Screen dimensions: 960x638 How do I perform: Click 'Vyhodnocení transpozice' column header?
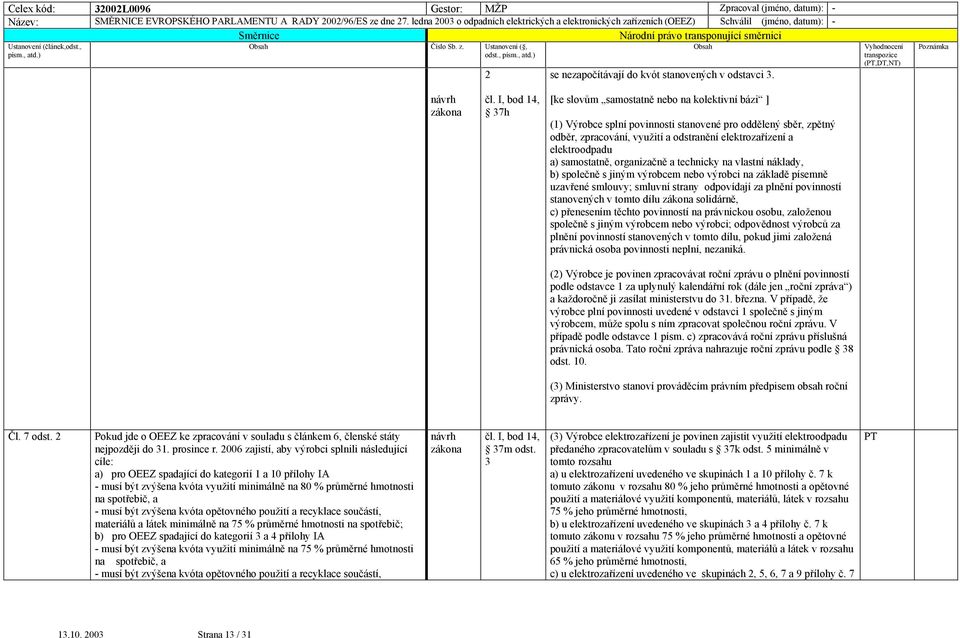click(x=883, y=54)
